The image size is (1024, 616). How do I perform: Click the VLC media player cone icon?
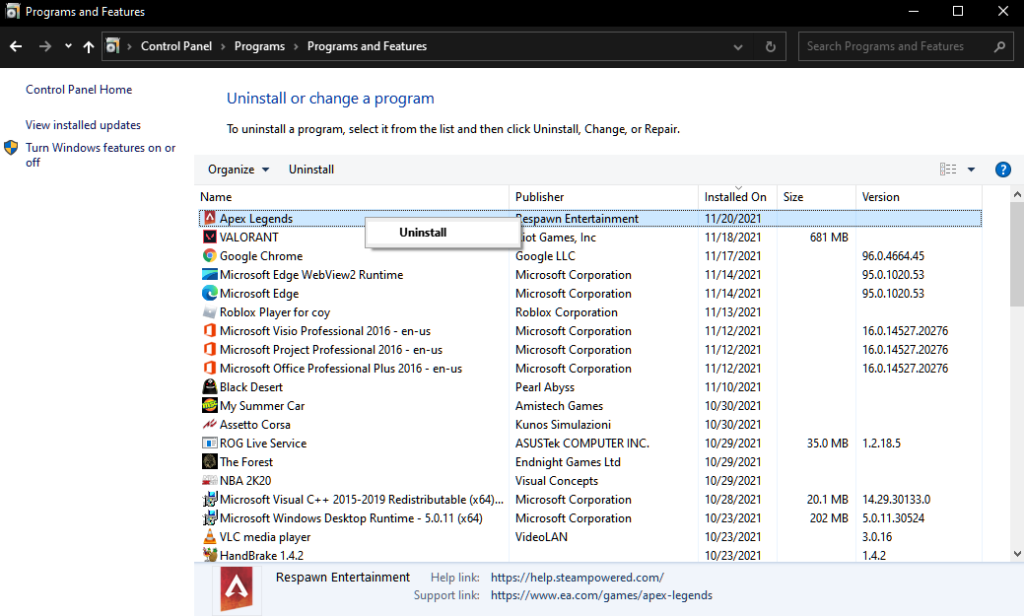210,536
